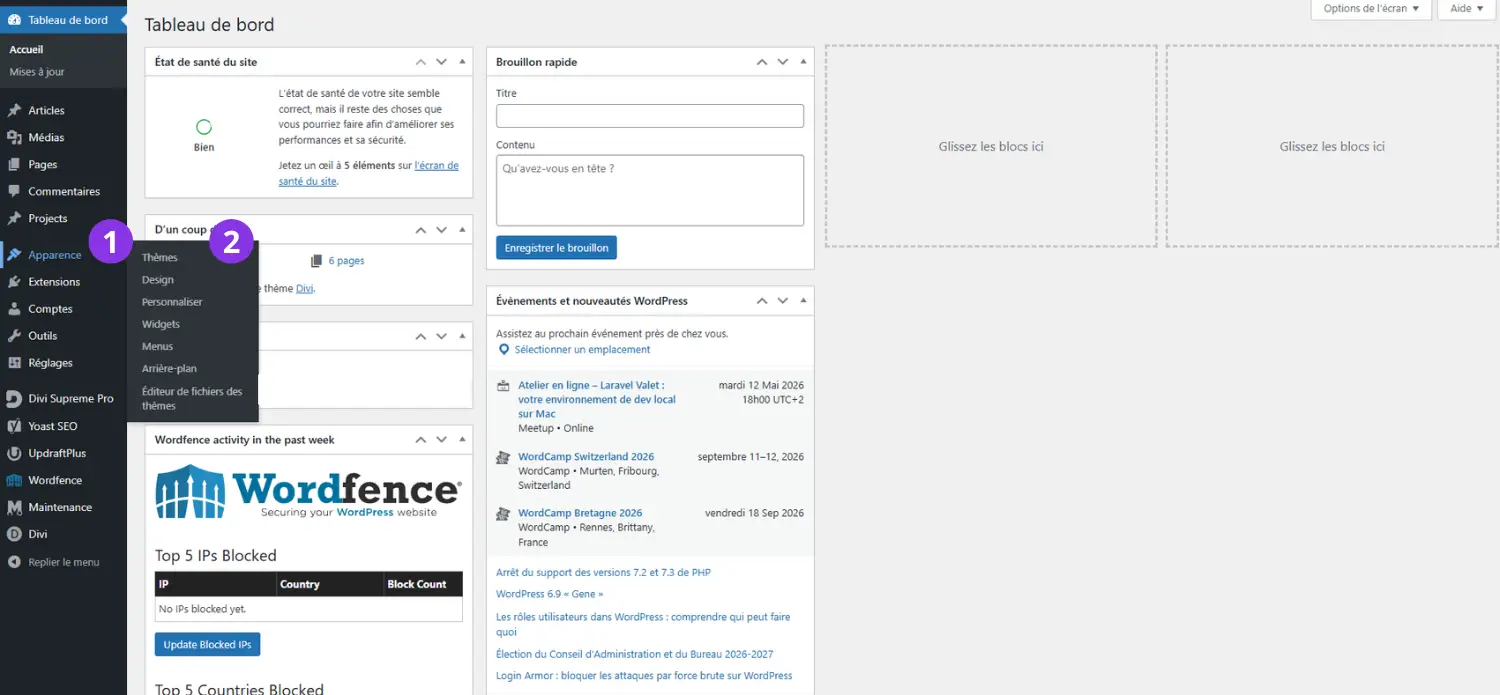The width and height of the screenshot is (1500, 695).
Task: Select the Réglages sliders icon
Action: pos(14,363)
